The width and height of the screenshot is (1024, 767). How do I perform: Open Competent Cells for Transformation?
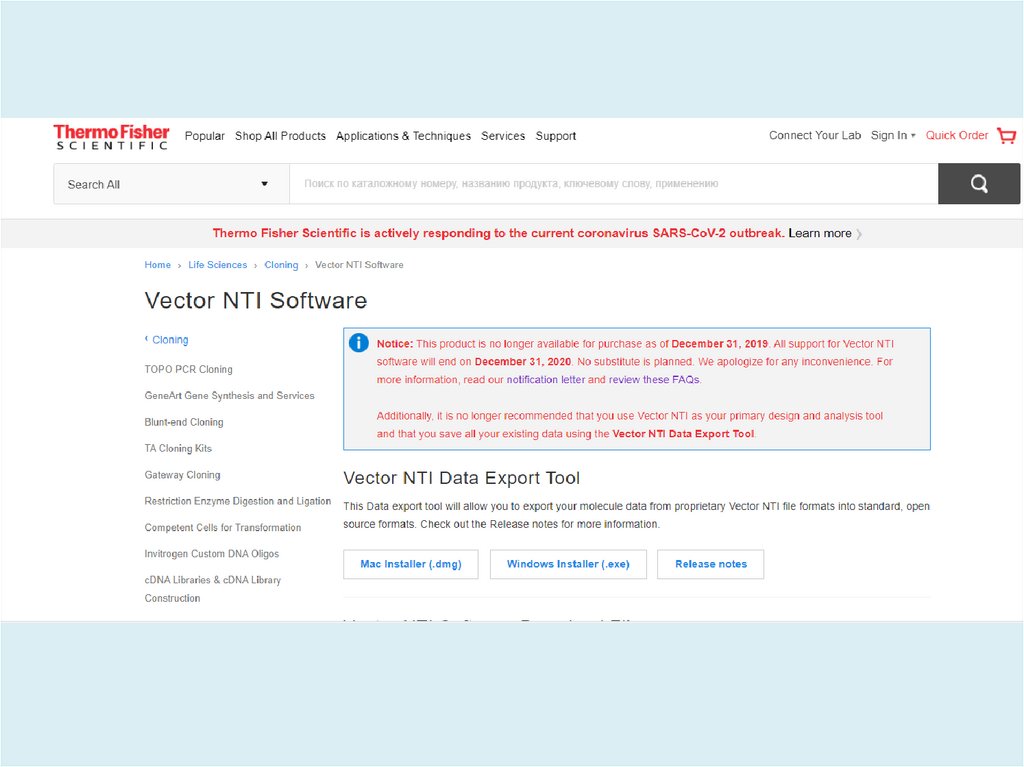tap(223, 527)
